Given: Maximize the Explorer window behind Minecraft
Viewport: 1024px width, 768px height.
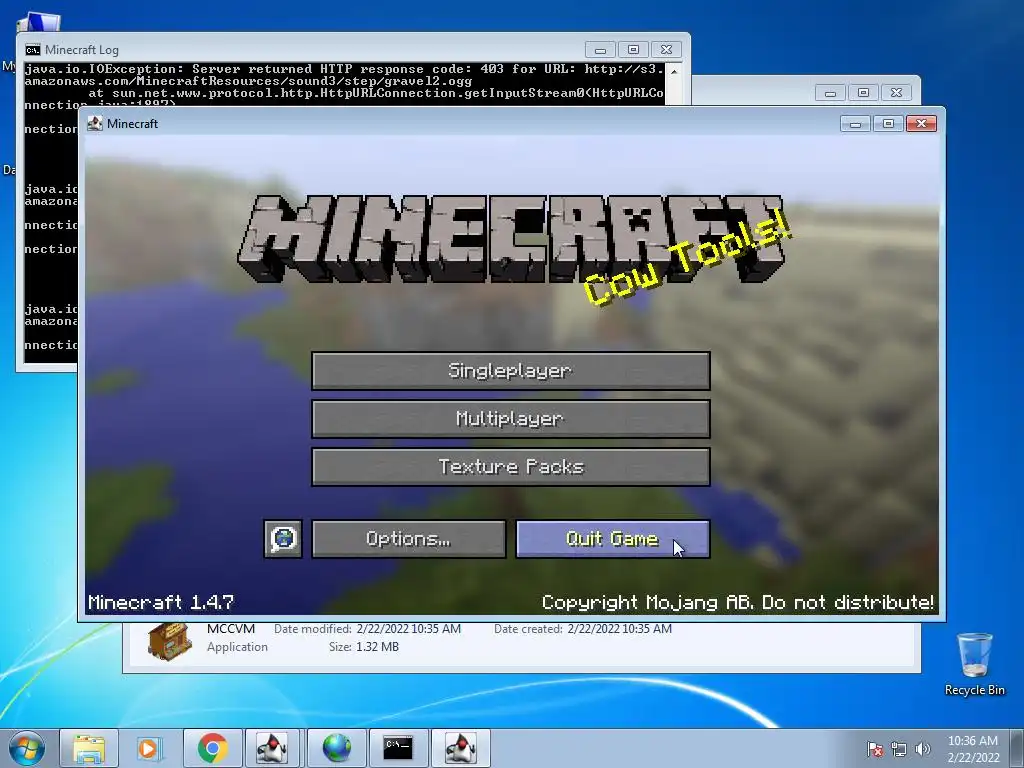Looking at the screenshot, I should [863, 93].
